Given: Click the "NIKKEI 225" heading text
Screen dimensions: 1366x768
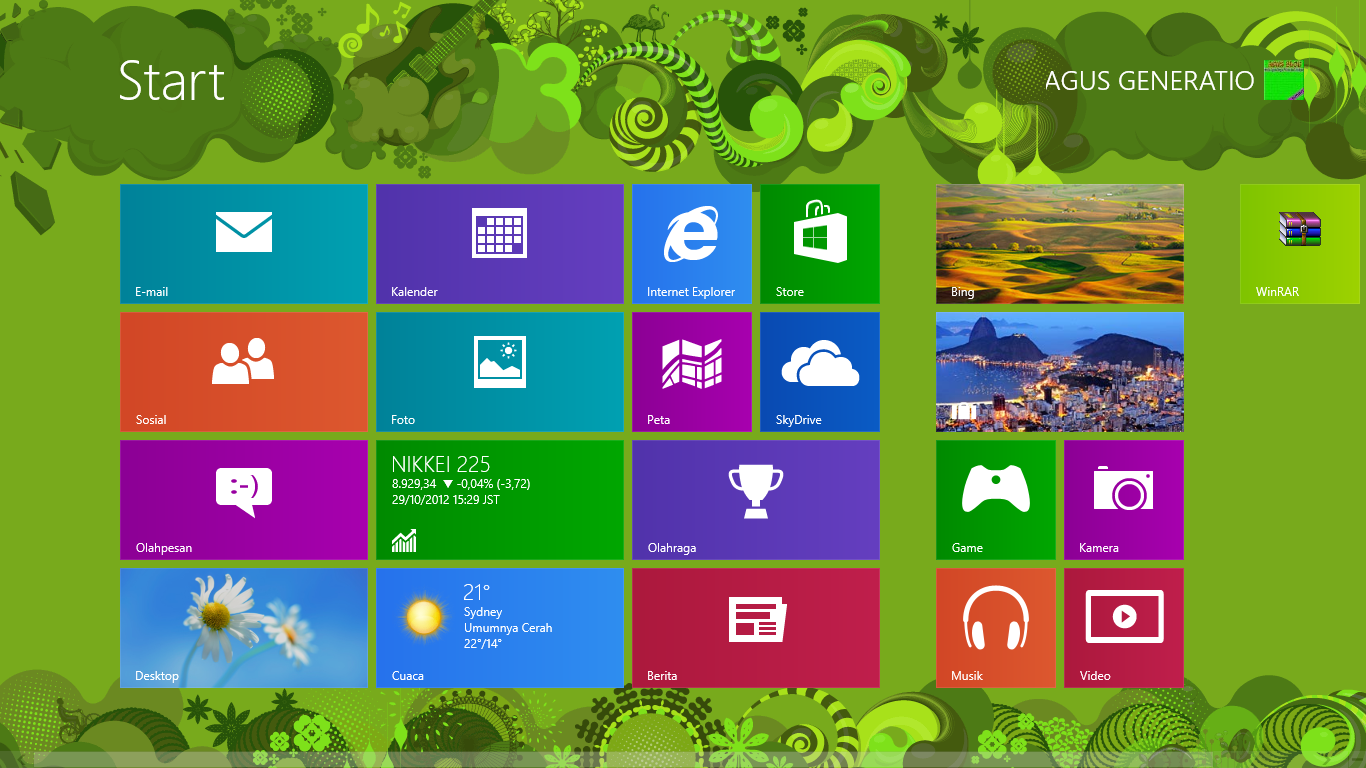Looking at the screenshot, I should [441, 464].
